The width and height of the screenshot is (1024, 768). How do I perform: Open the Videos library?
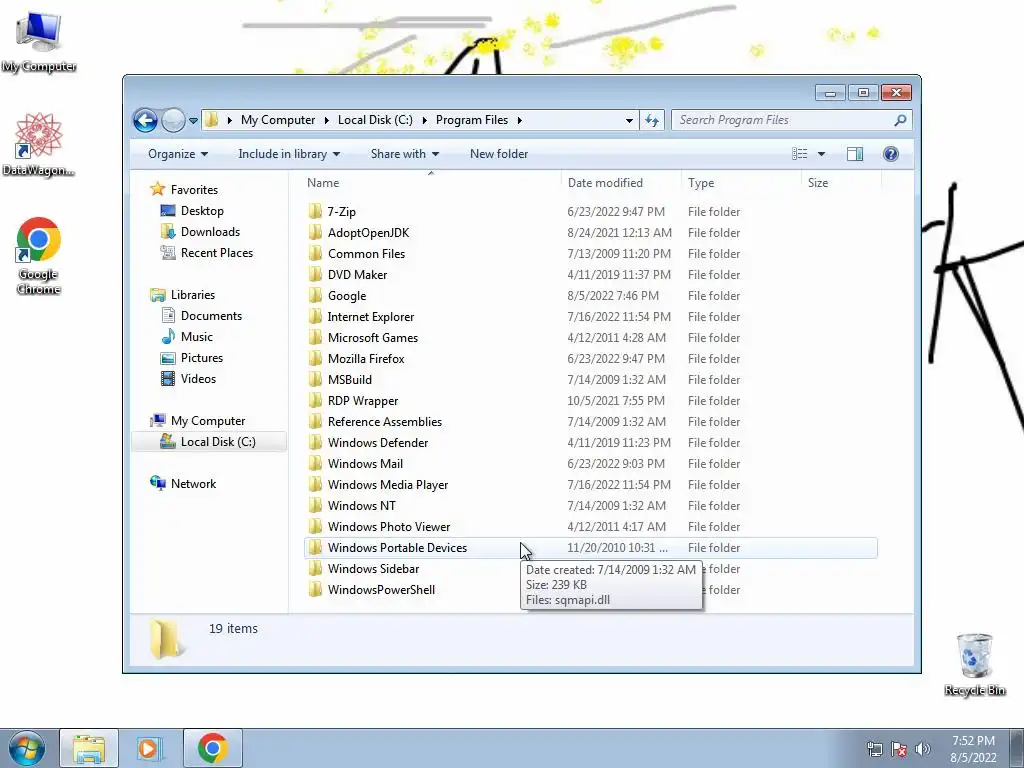point(198,379)
